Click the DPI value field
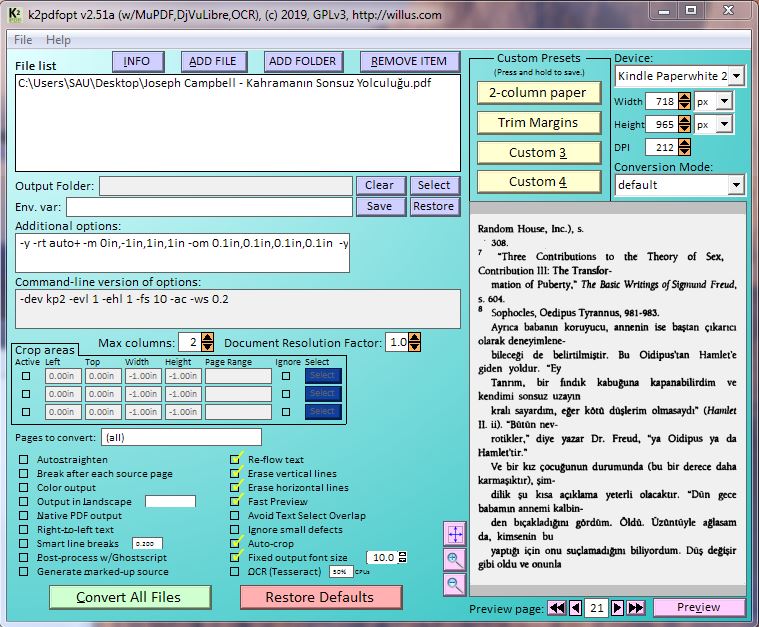The image size is (759, 627). (x=662, y=147)
